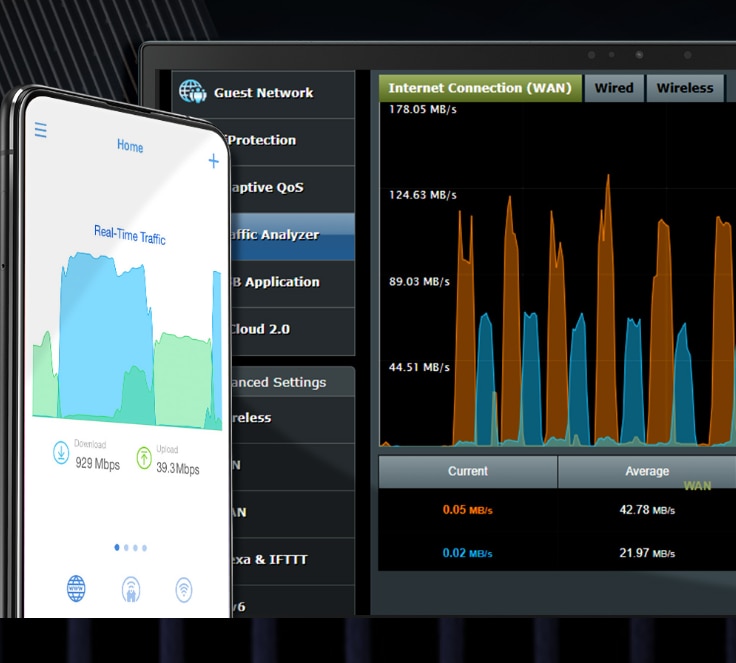
Task: Open USB Application sidebar item
Action: (x=292, y=284)
